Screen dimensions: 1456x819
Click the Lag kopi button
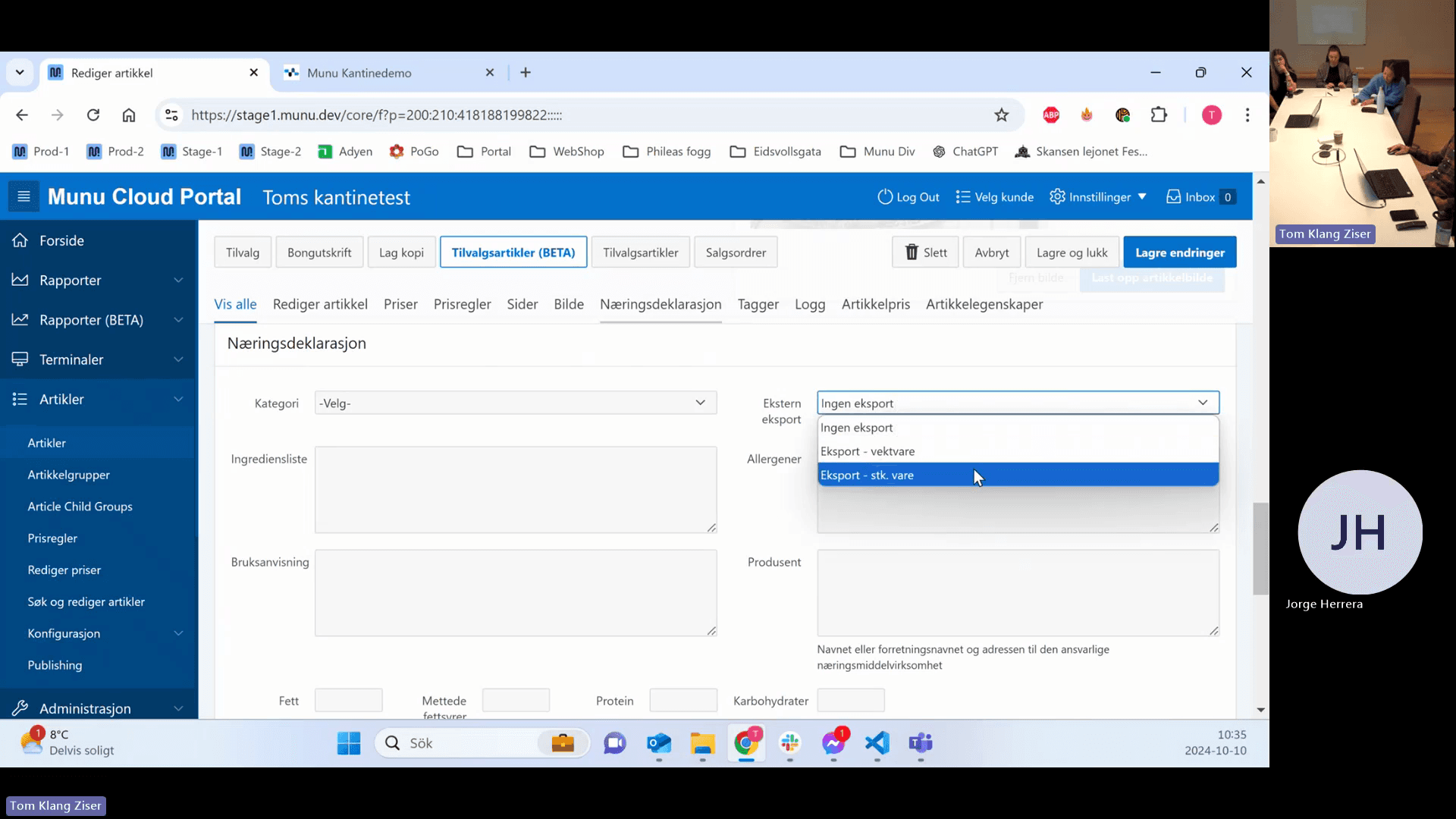[x=401, y=253]
